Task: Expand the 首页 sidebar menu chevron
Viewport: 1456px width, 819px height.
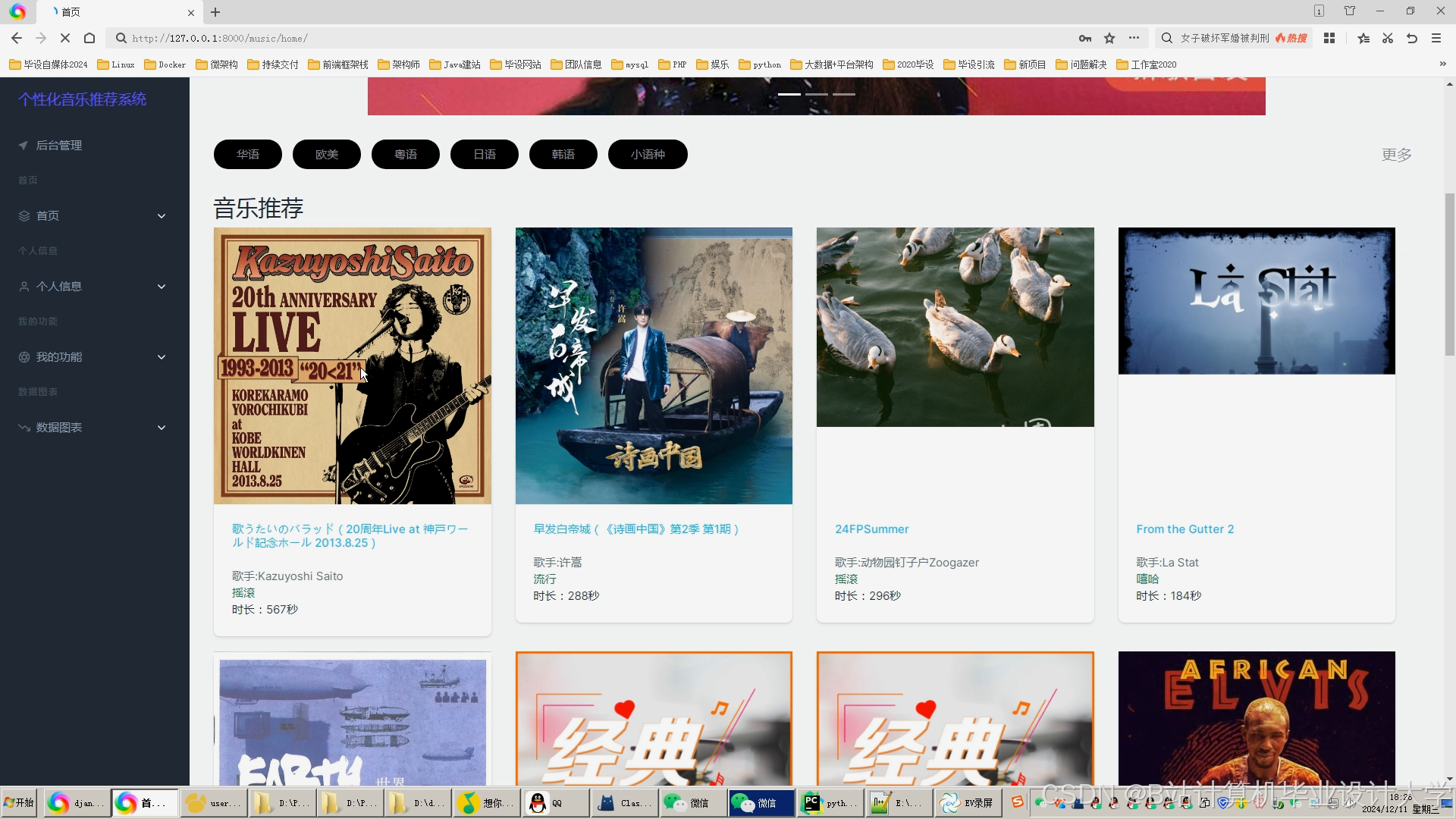Action: 162,216
